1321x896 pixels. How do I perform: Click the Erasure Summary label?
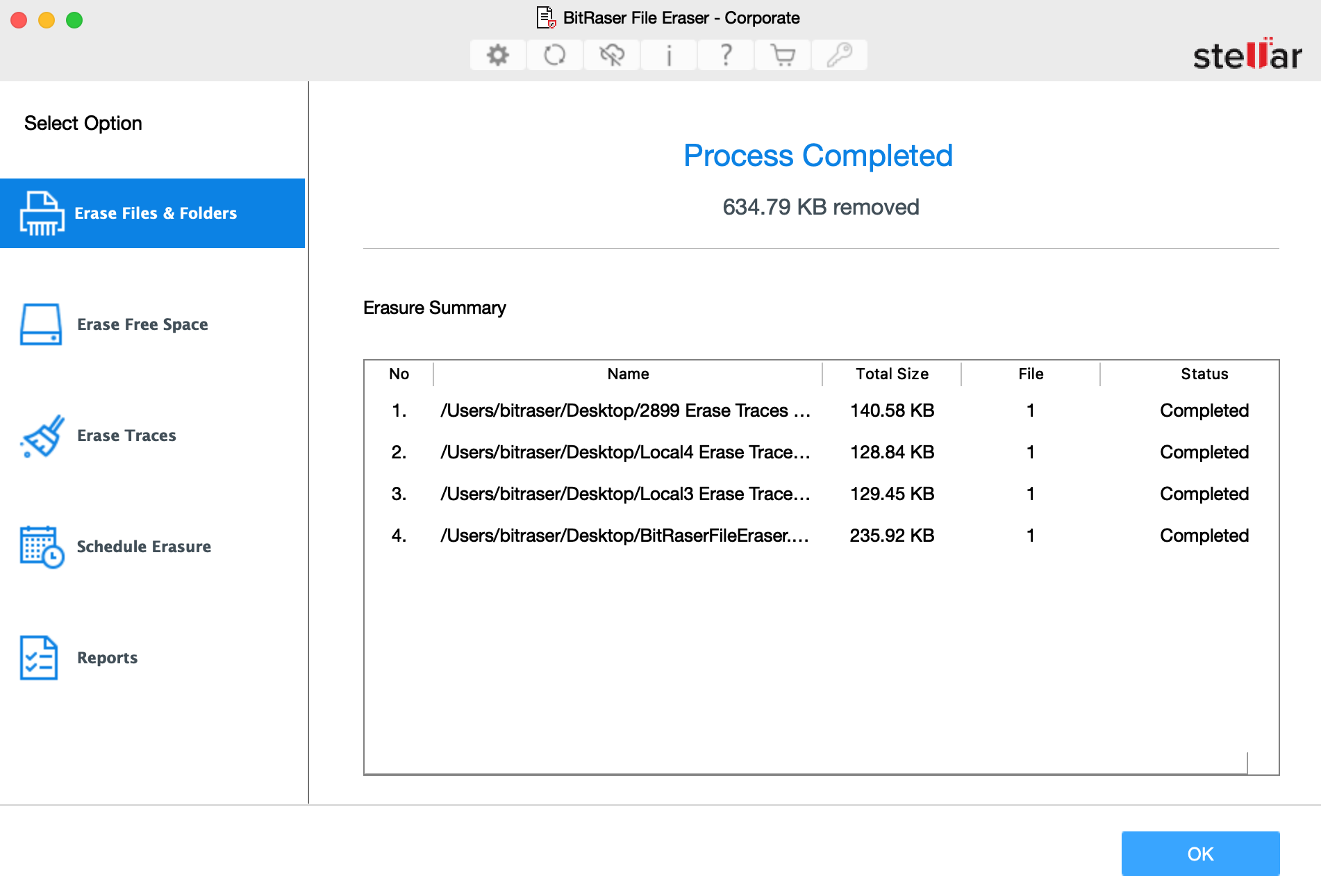435,308
